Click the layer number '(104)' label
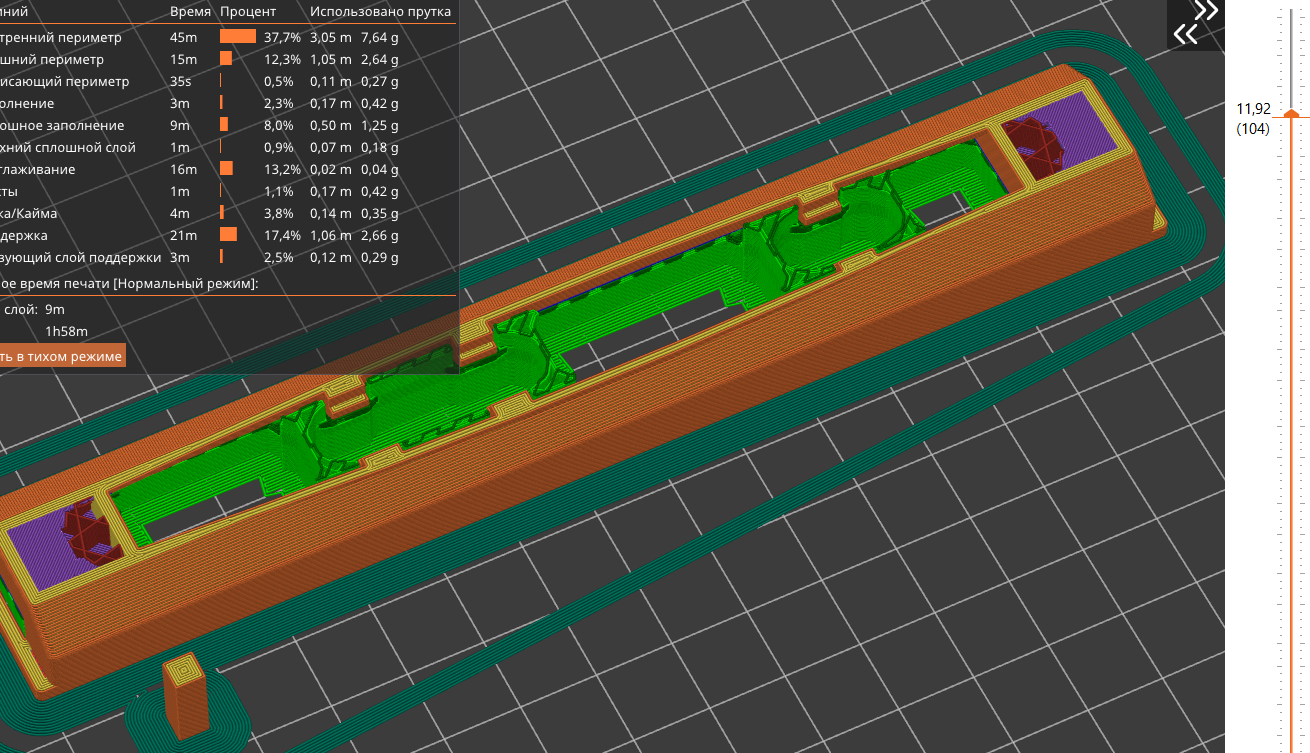The height and width of the screenshot is (753, 1310). (1253, 128)
